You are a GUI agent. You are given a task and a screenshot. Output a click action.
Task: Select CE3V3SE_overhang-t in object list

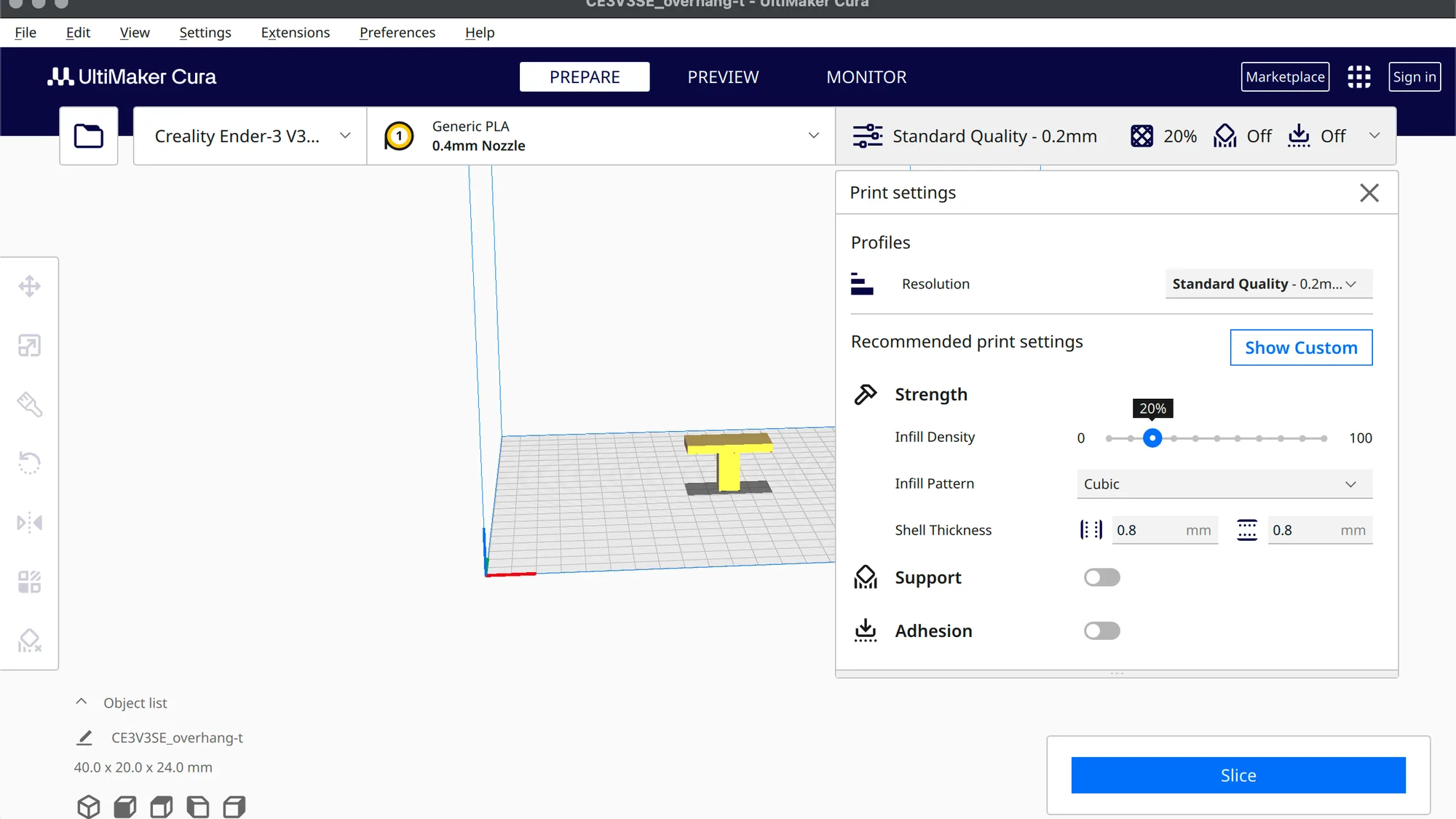(177, 737)
